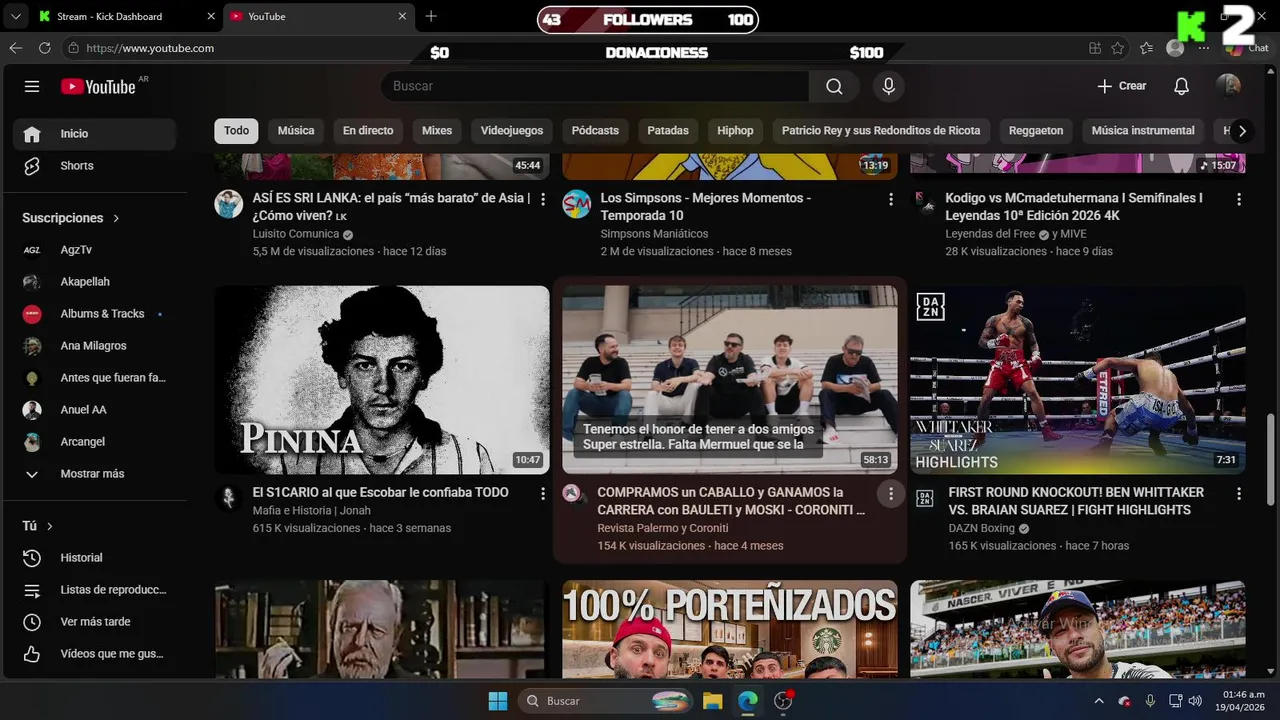The height and width of the screenshot is (720, 1280).
Task: Open Revista Palermo y Coroniti channel
Action: 663,528
